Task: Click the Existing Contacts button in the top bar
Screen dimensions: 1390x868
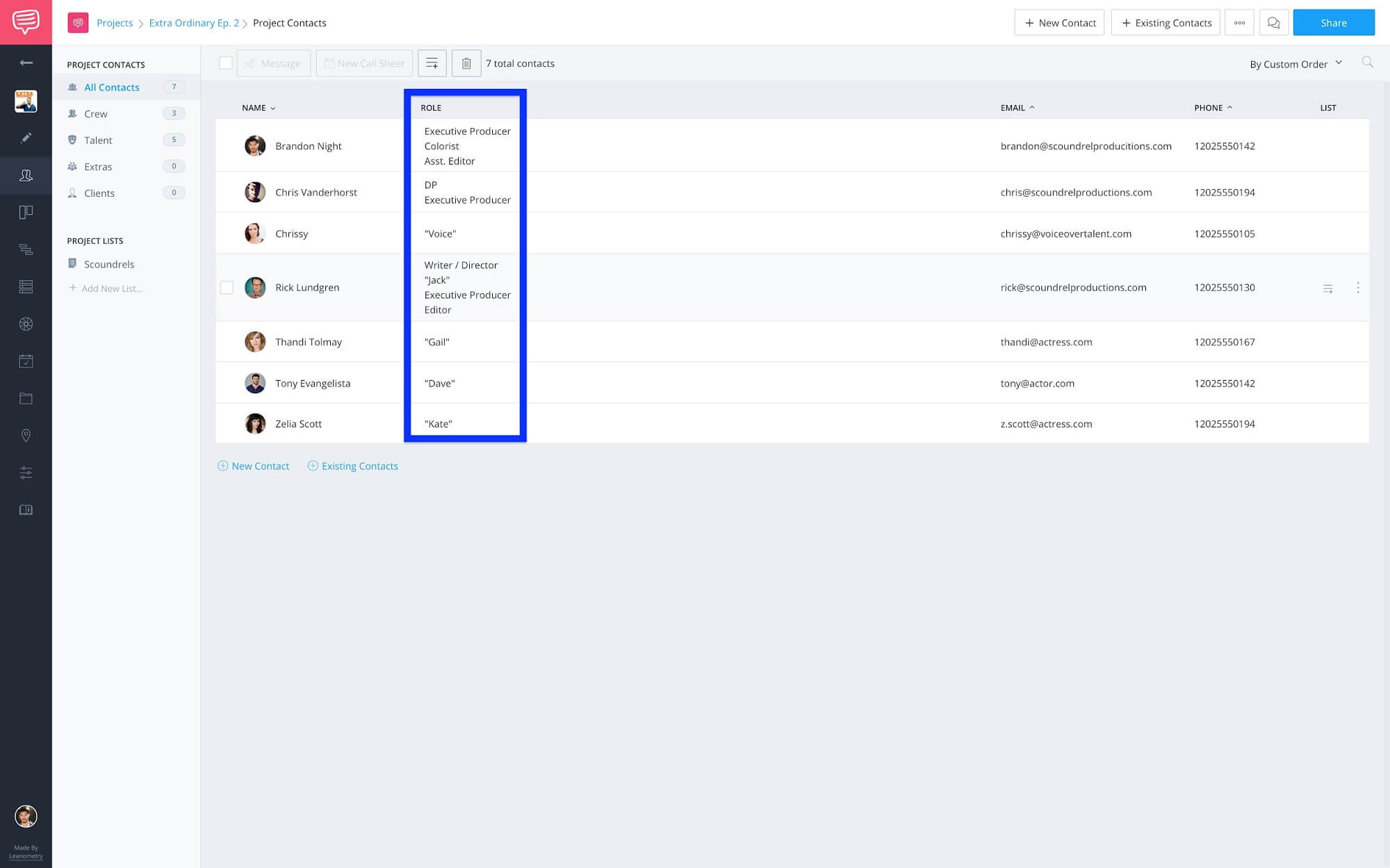Action: pyautogui.click(x=1166, y=23)
